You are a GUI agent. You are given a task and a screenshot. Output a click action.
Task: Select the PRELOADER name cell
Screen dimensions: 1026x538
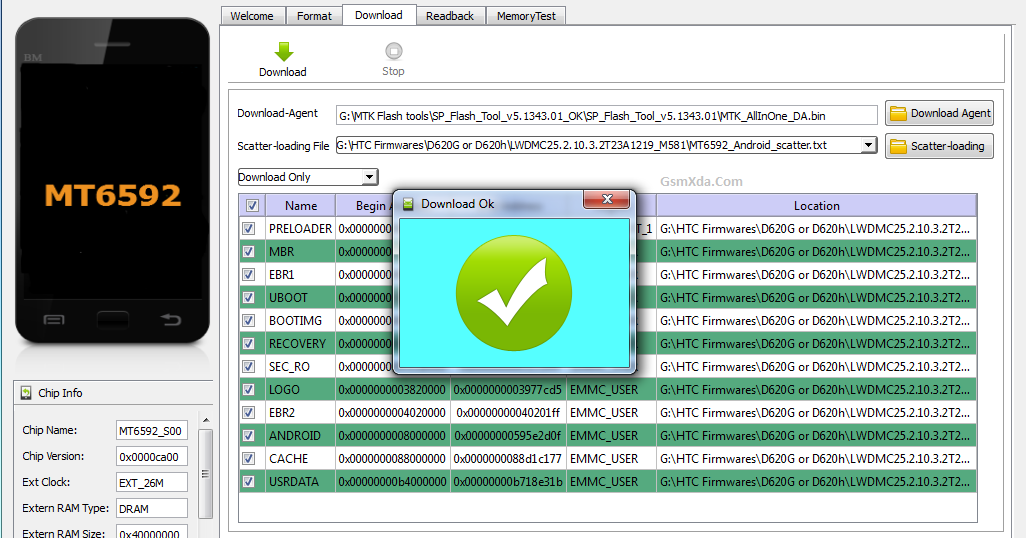[x=300, y=228]
